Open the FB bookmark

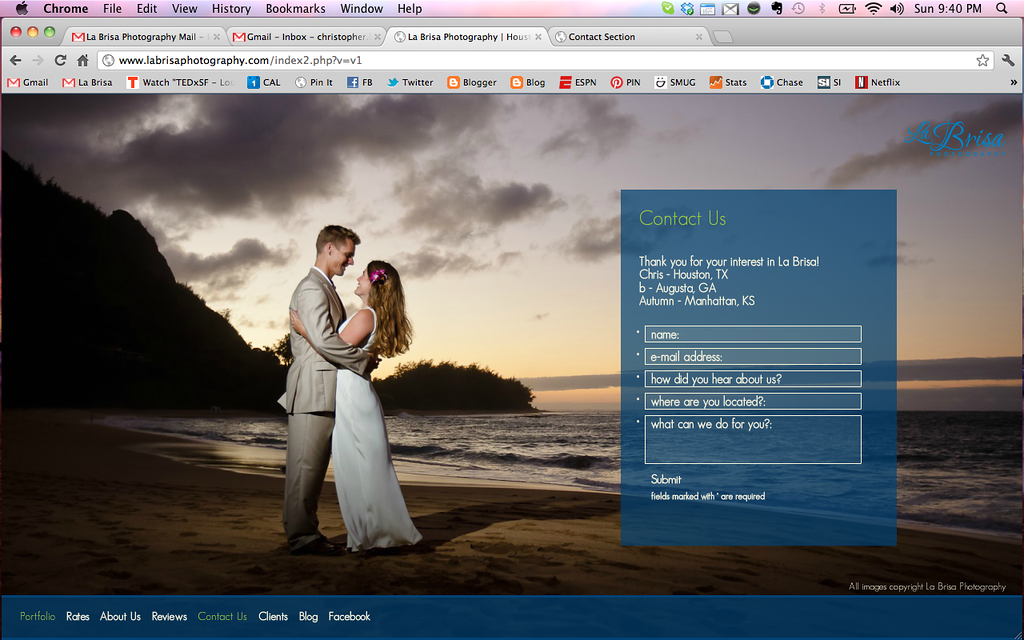point(360,82)
